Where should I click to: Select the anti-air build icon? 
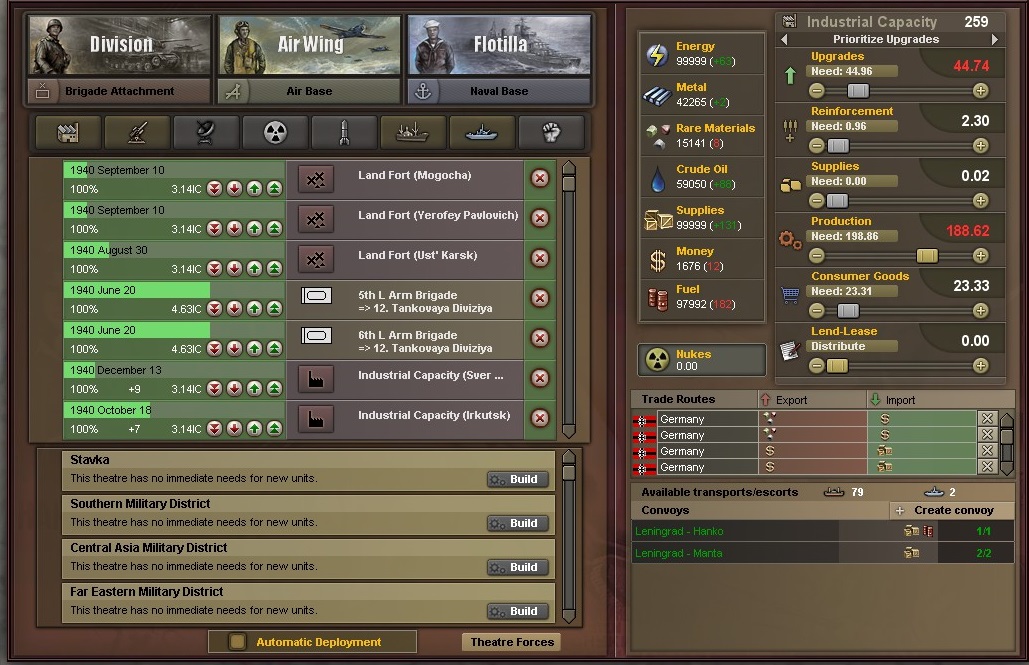(x=137, y=133)
